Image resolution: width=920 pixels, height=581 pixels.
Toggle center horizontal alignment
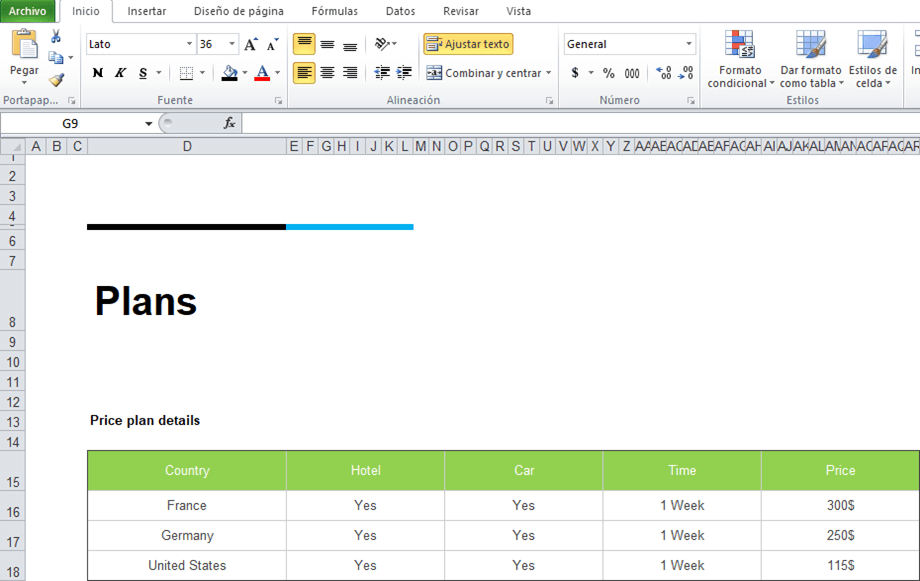327,73
